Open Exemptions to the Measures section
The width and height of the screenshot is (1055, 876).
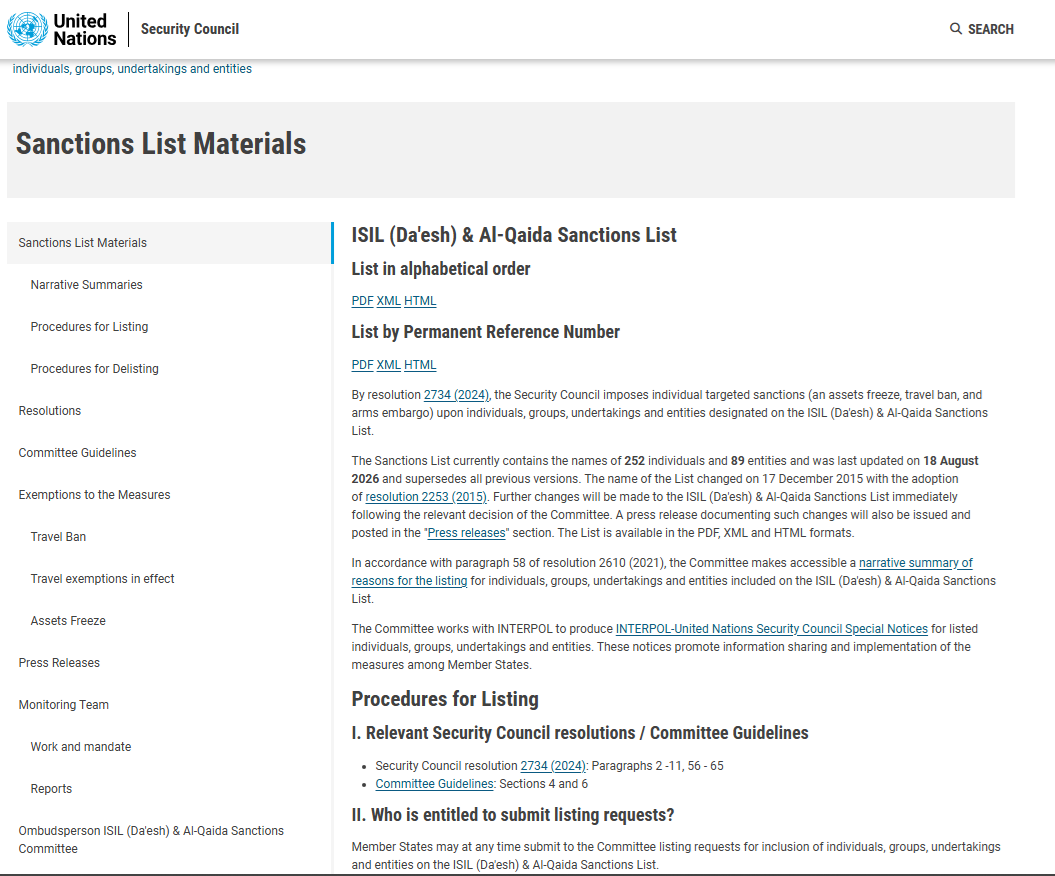pyautogui.click(x=94, y=495)
